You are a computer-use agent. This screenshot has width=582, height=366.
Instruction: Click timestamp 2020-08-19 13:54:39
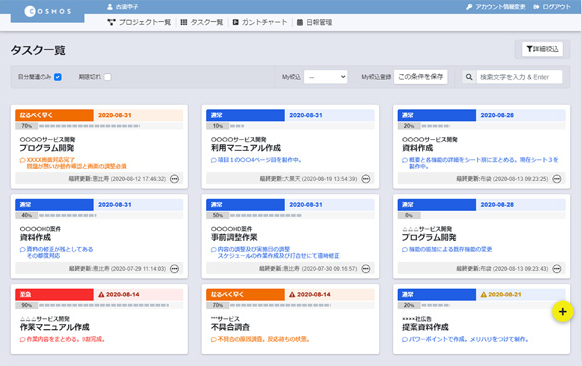tap(329, 179)
